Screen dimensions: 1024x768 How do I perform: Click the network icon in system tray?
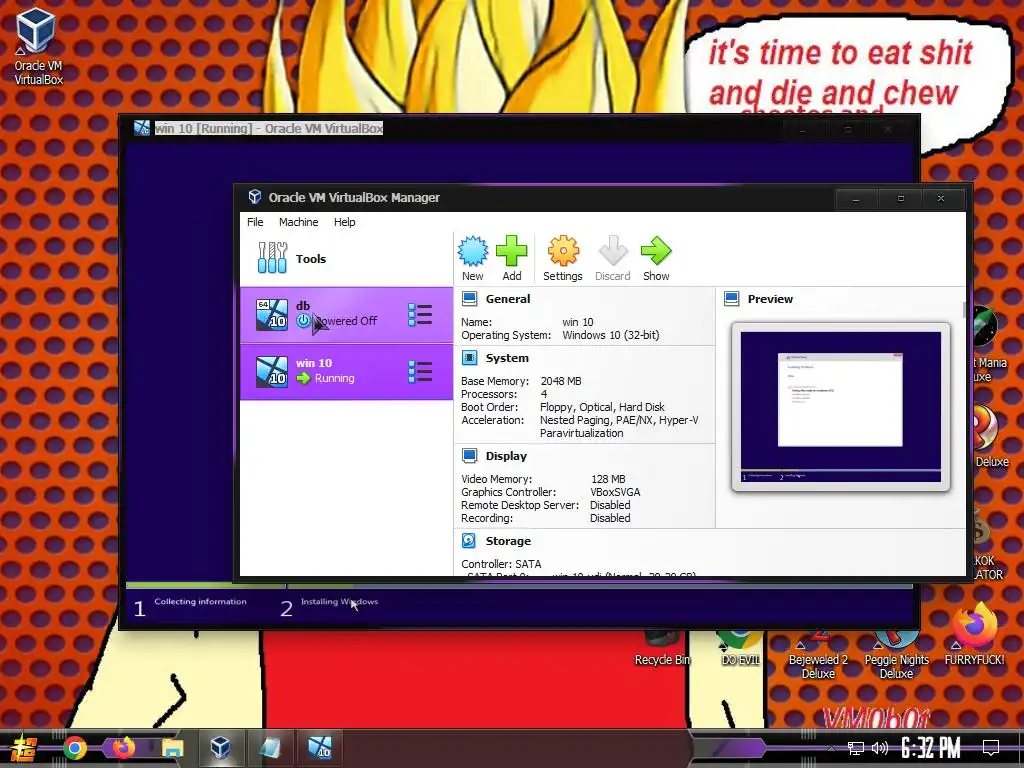(855, 748)
